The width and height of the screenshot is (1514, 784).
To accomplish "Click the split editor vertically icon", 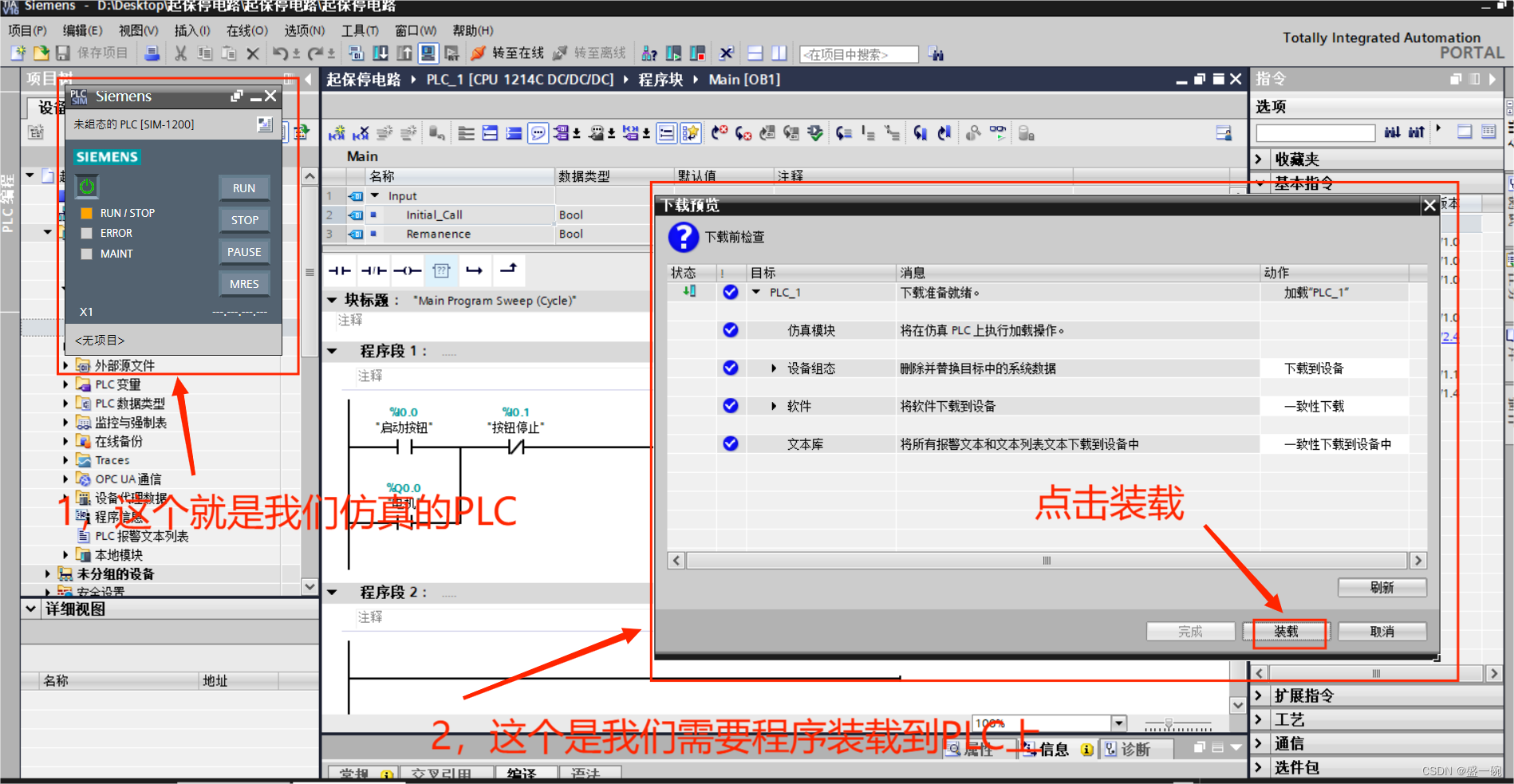I will coord(779,53).
